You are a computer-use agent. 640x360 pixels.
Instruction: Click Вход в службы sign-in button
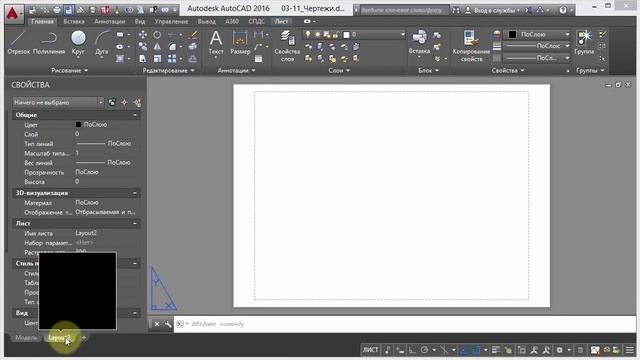pyautogui.click(x=492, y=10)
